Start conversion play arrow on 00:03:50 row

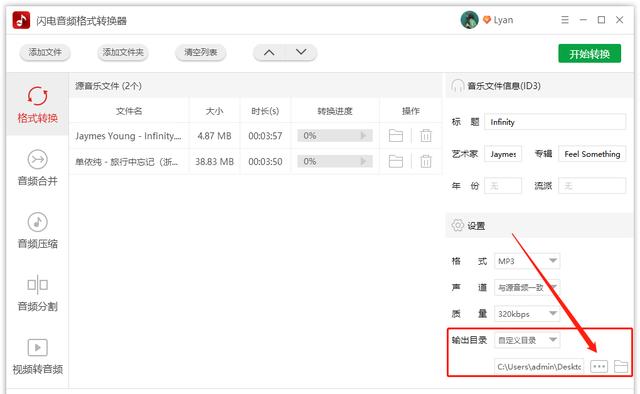coord(363,162)
